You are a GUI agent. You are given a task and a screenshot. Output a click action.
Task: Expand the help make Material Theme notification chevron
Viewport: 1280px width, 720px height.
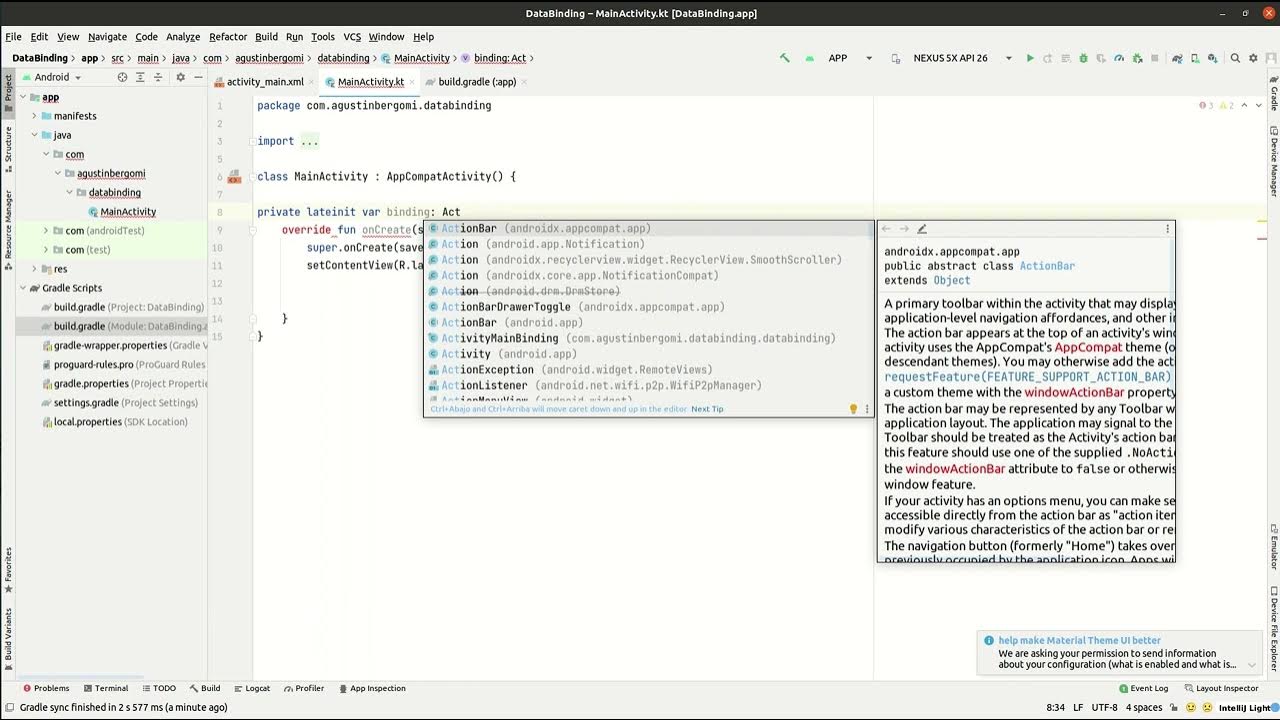(1251, 664)
